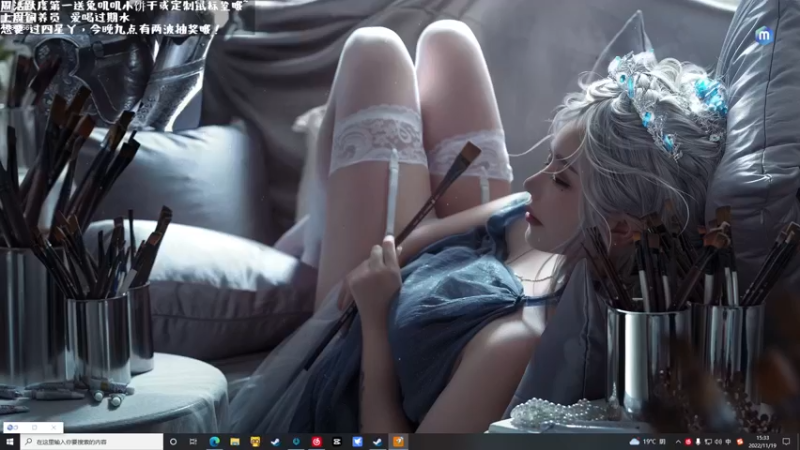Image resolution: width=800 pixels, height=450 pixels.
Task: Launch Microsoft Edge from the taskbar
Action: click(214, 442)
